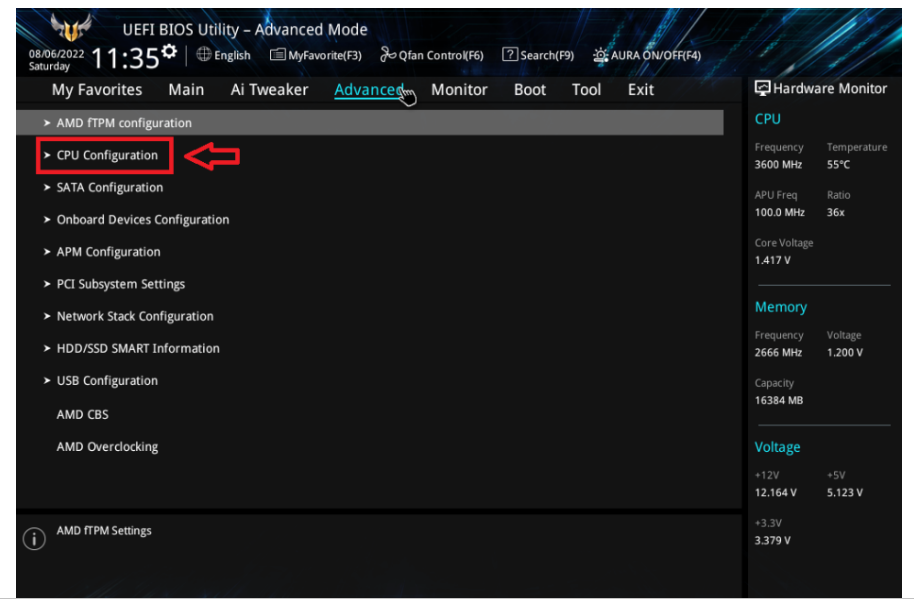Click the Memory heading
Image resolution: width=914 pixels, height=605 pixels.
tap(781, 307)
